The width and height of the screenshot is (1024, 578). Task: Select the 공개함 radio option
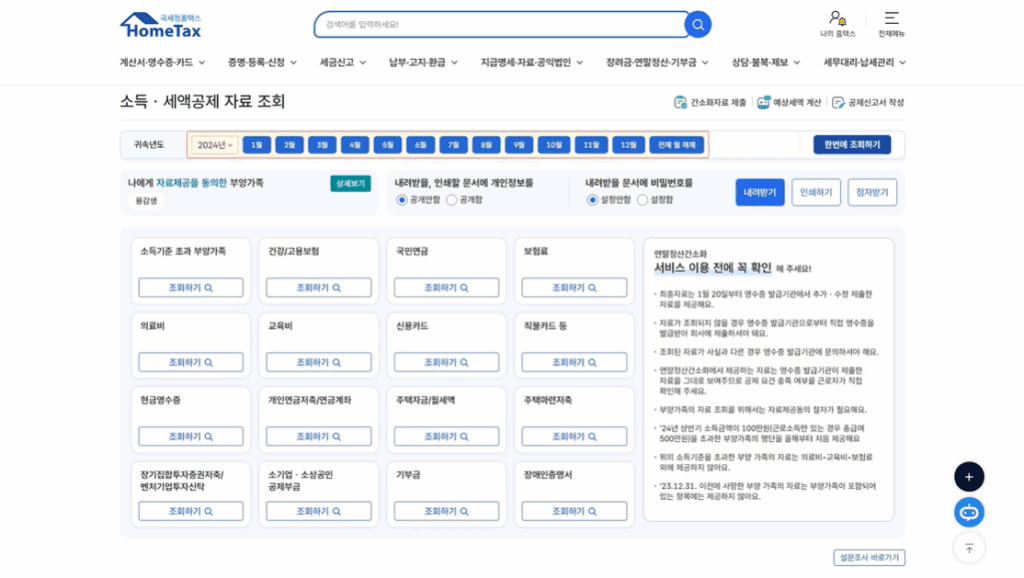click(x=451, y=198)
